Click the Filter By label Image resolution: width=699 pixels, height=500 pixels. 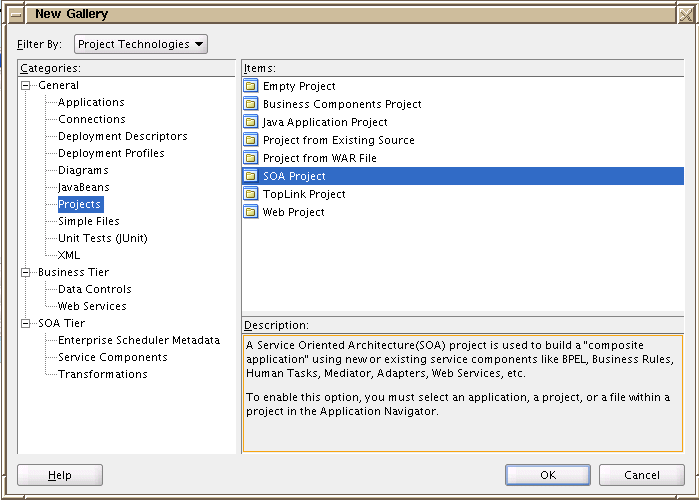[39, 44]
